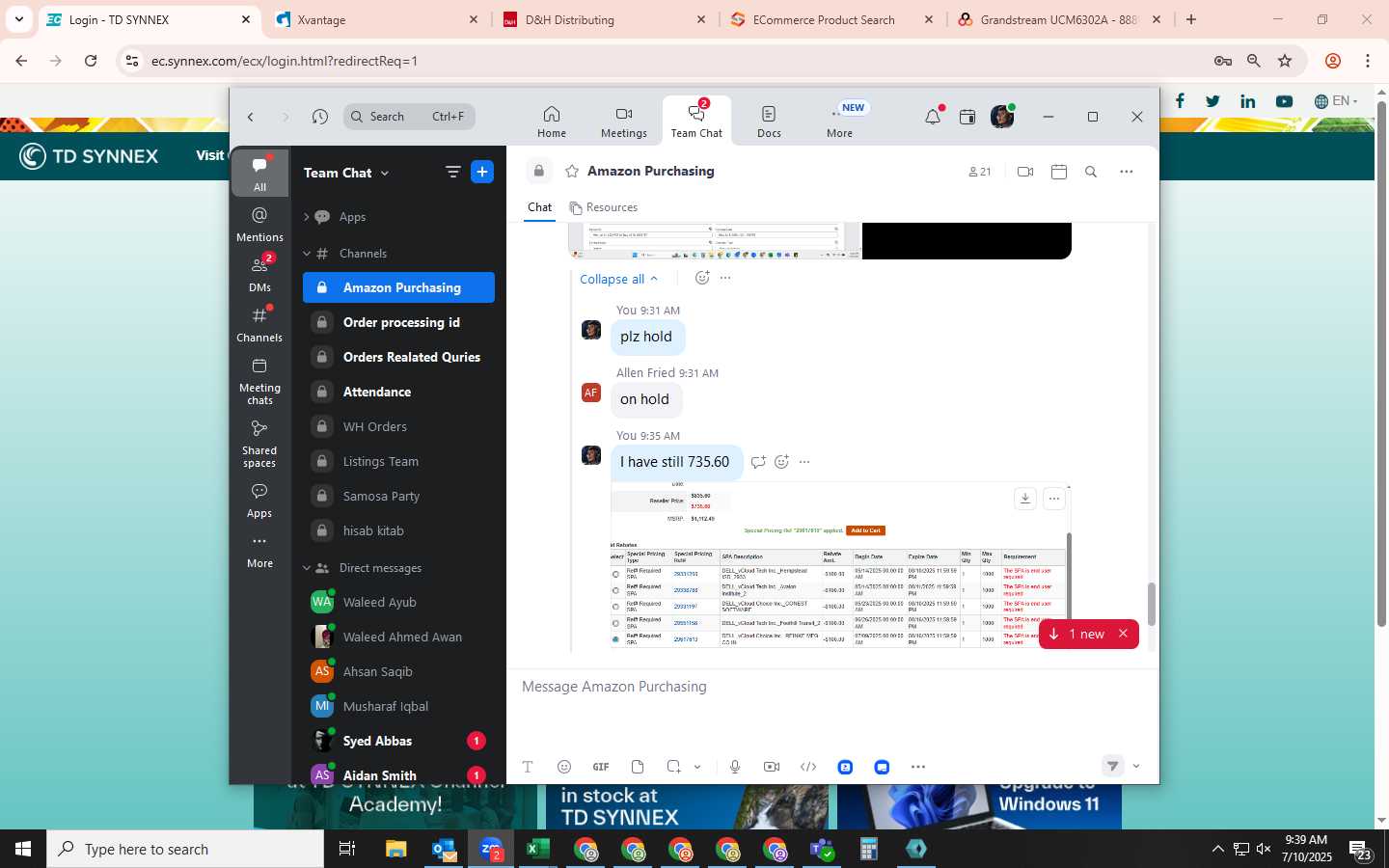
Task: Open GIF picker in composer
Action: [601, 767]
